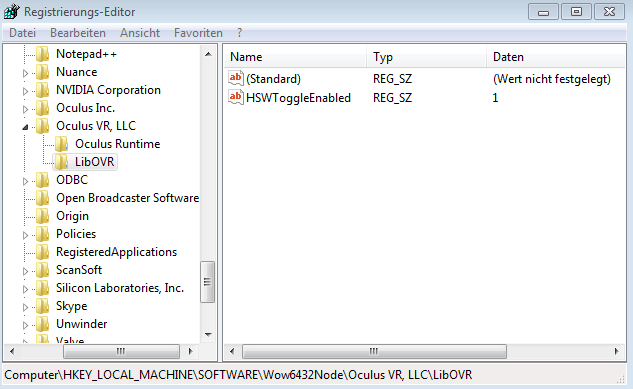Open the Bearbeiten menu
633x389 pixels.
pyautogui.click(x=78, y=33)
